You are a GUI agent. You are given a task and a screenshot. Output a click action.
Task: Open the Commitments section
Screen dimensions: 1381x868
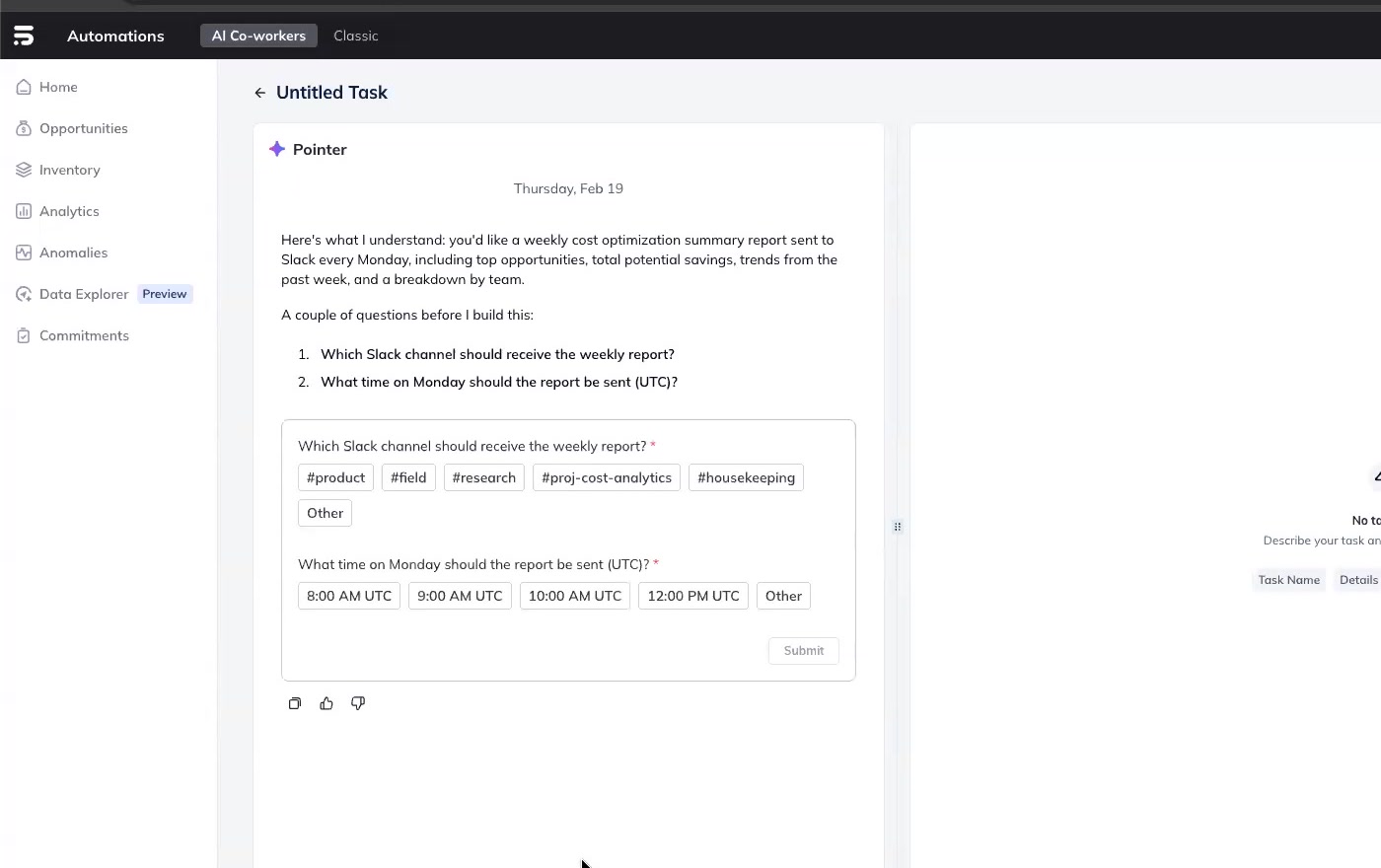pos(84,335)
